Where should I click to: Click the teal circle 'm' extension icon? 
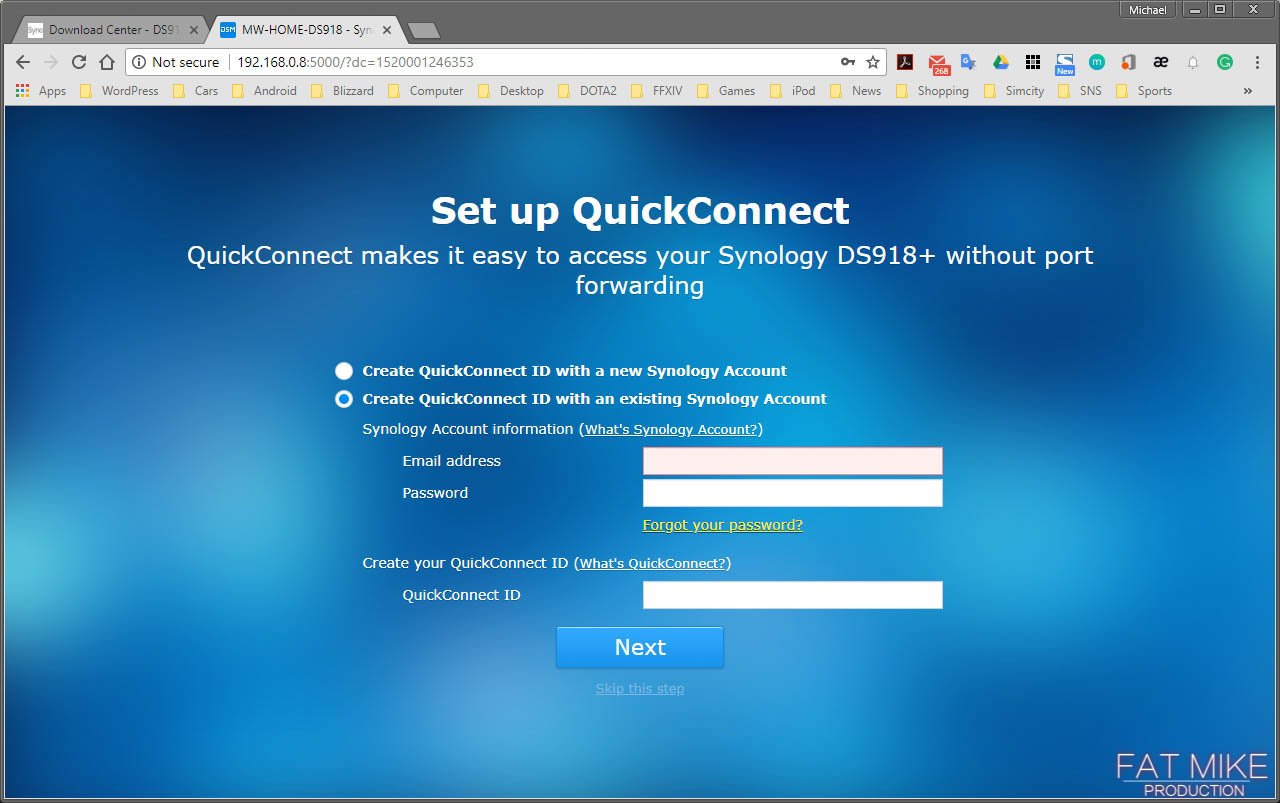(1097, 62)
